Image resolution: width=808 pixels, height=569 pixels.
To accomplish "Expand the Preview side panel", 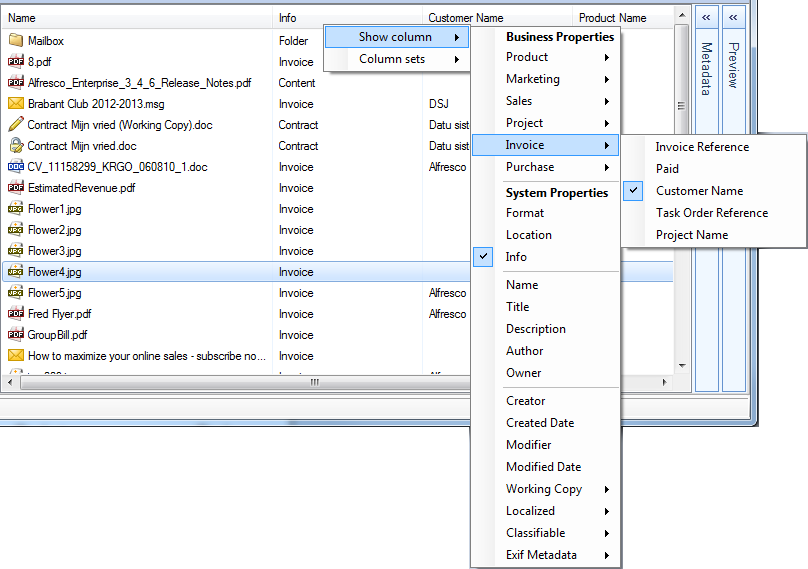I will coord(733,17).
